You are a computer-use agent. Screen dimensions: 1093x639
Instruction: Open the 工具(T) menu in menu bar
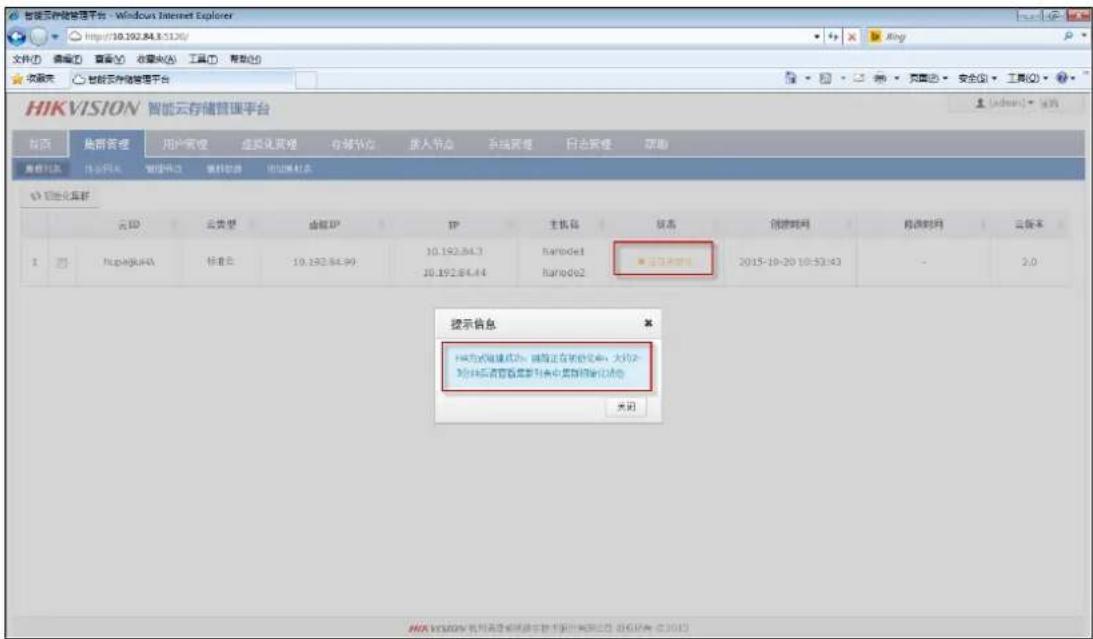(203, 59)
